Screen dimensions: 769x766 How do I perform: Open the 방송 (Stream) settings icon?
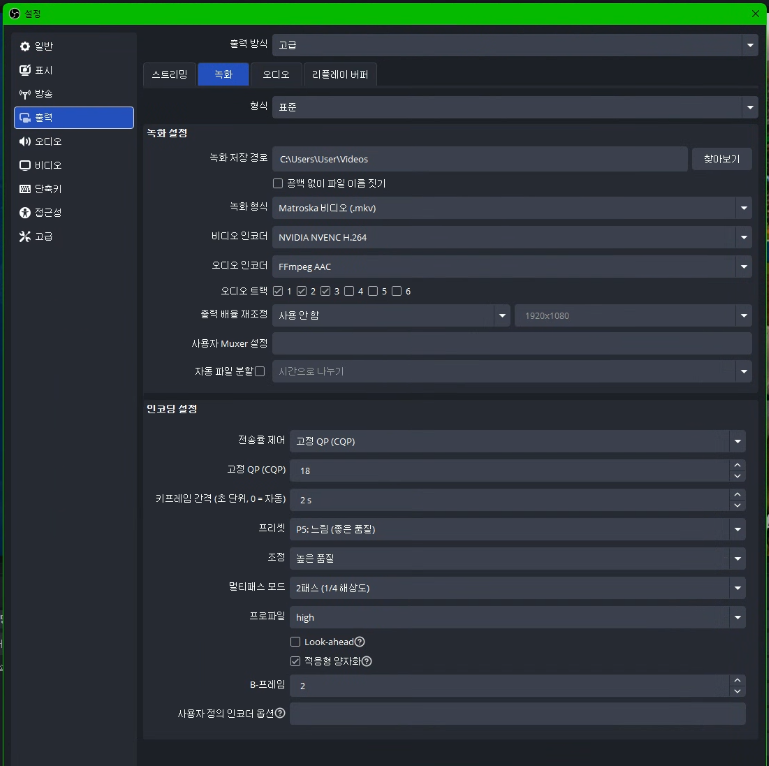click(26, 94)
